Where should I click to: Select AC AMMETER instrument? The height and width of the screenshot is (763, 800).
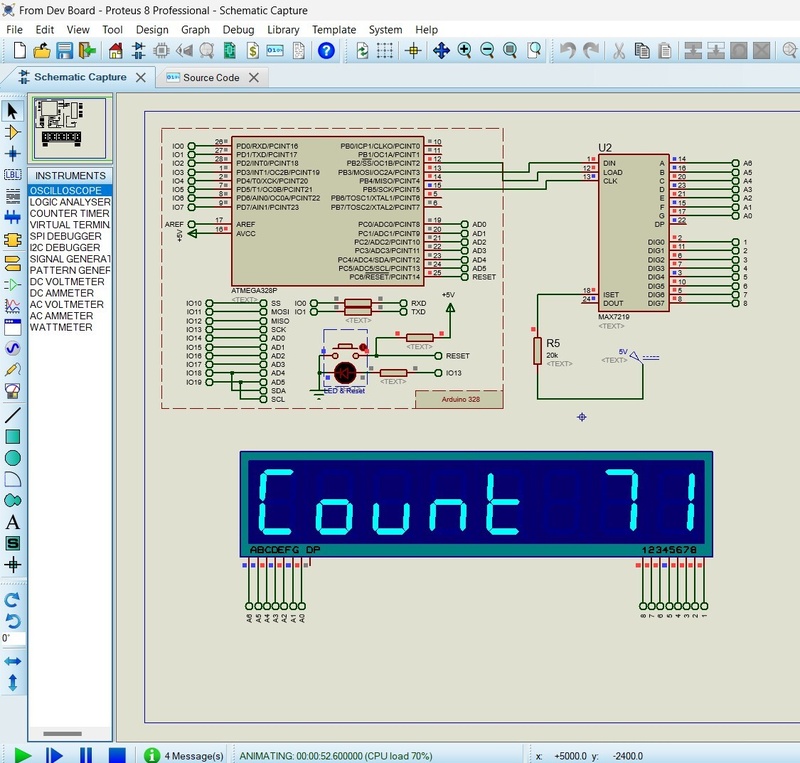(70, 316)
